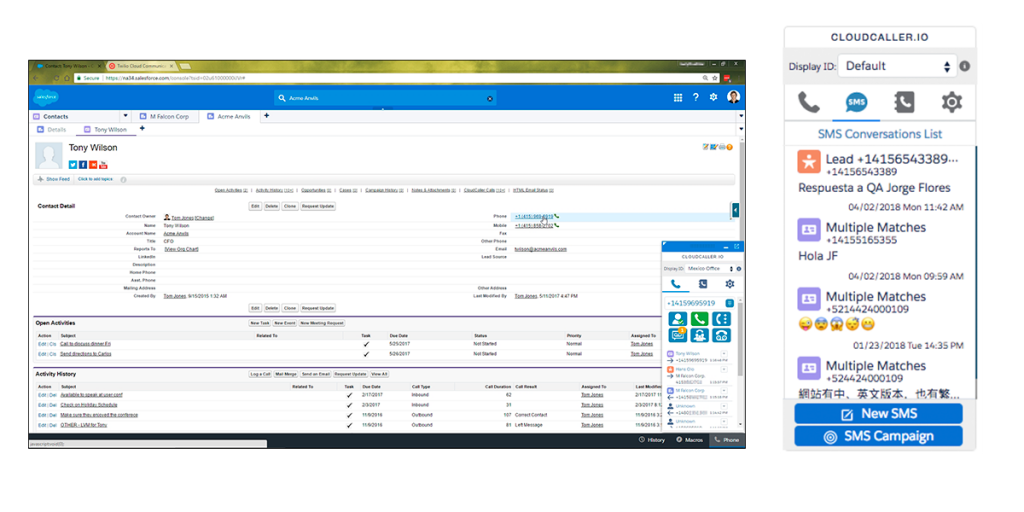Click the YouTube icon under Tony Wilson
This screenshot has width=1024, height=512.
pos(103,165)
